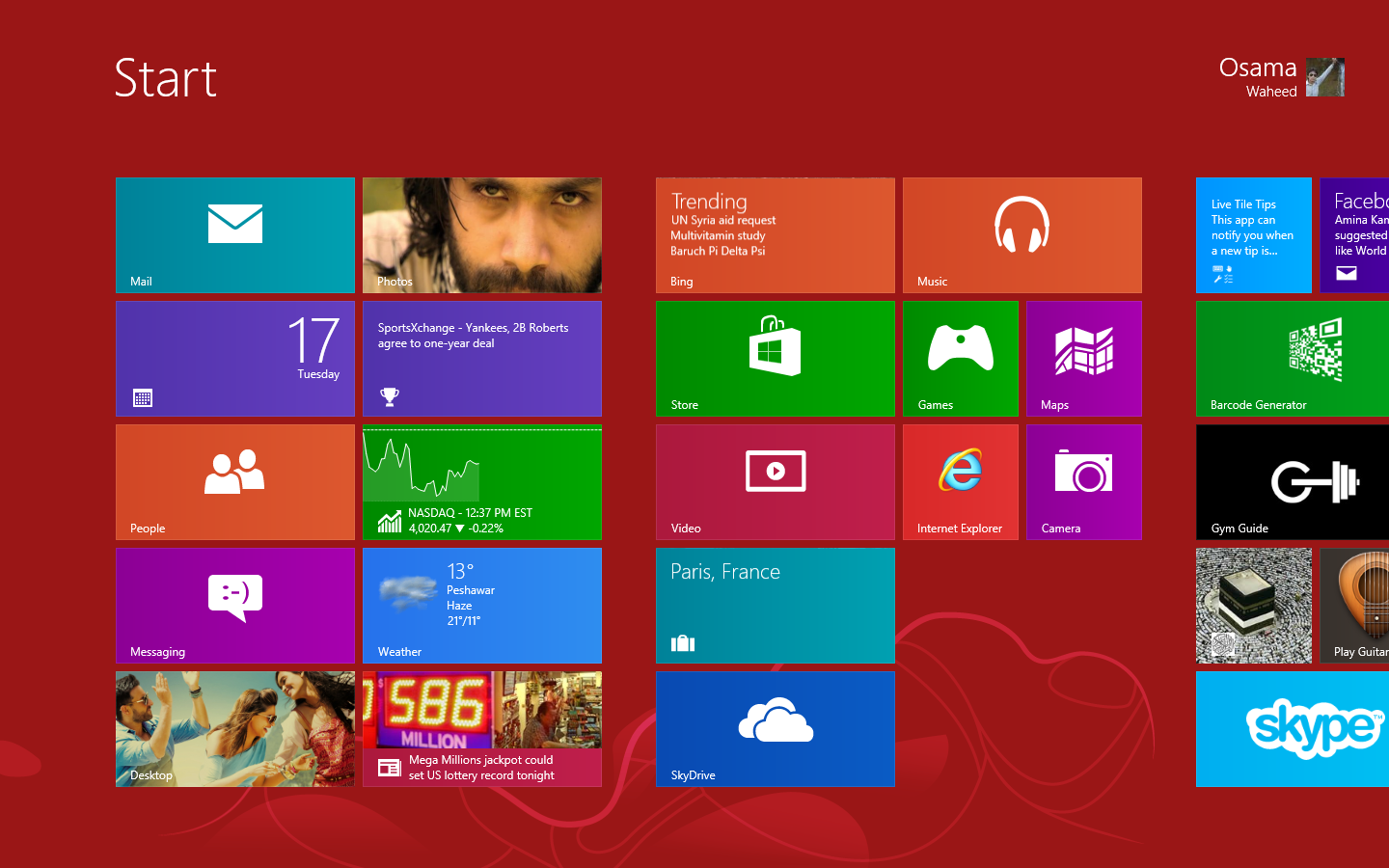Open the NASDAQ finance tile
The height and width of the screenshot is (868, 1389).
click(482, 482)
